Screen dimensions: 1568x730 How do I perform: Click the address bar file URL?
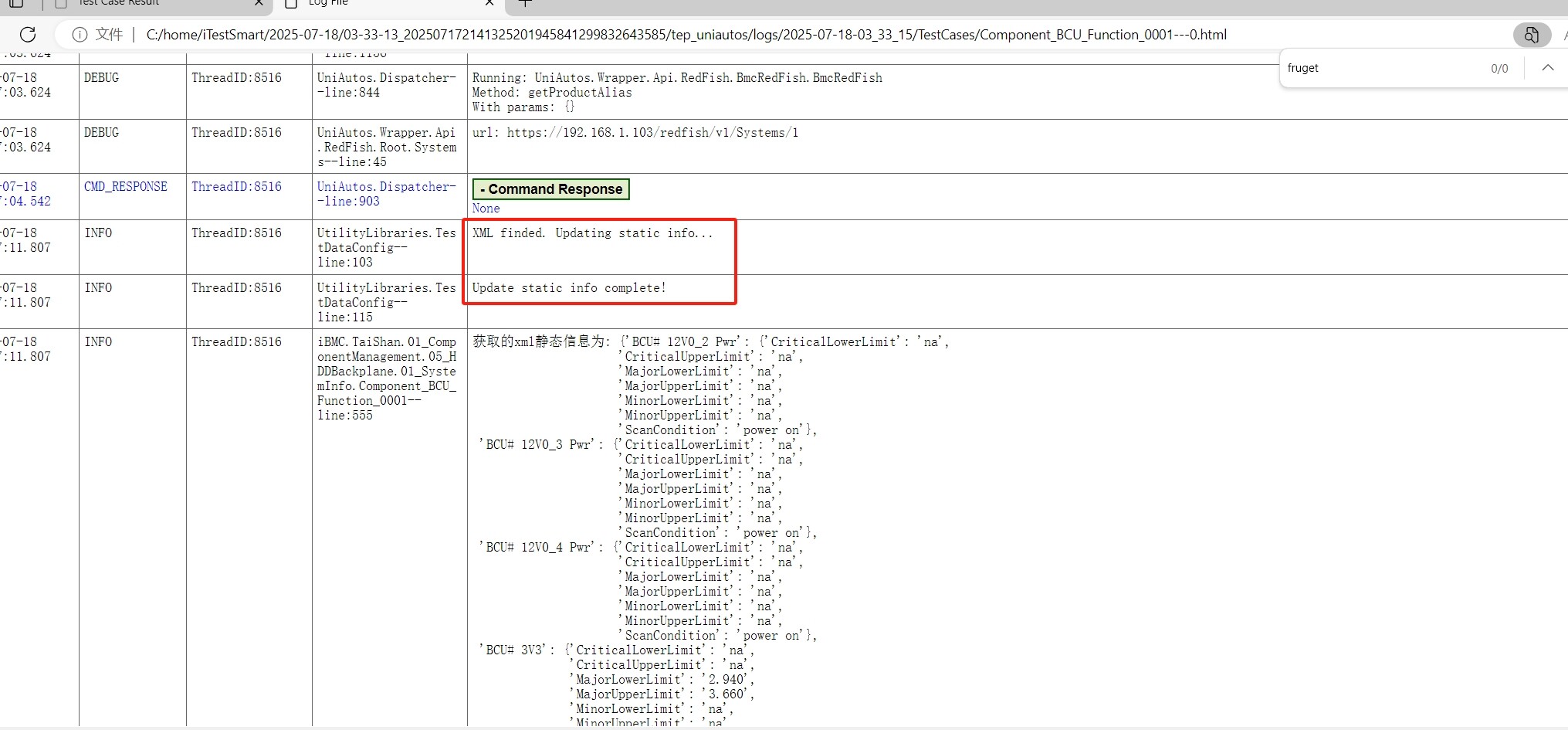tap(686, 35)
